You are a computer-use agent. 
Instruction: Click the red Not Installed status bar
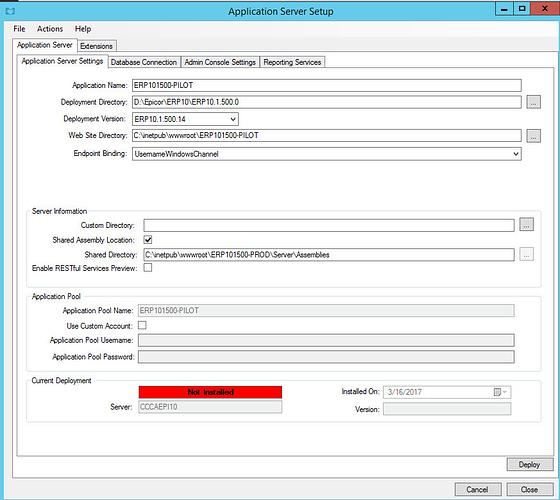pyautogui.click(x=210, y=392)
